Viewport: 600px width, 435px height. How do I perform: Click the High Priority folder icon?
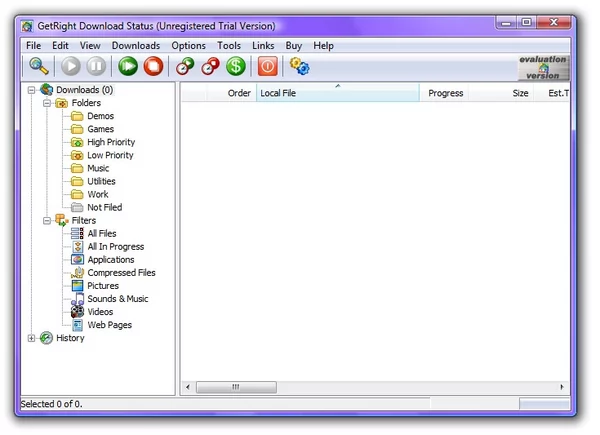tap(77, 142)
